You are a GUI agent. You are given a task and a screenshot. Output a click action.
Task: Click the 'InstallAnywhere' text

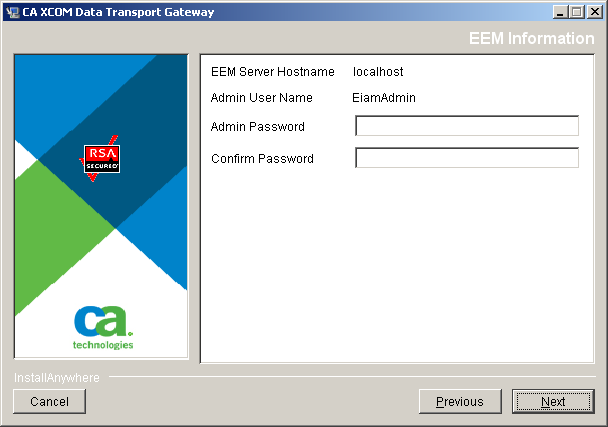click(57, 377)
